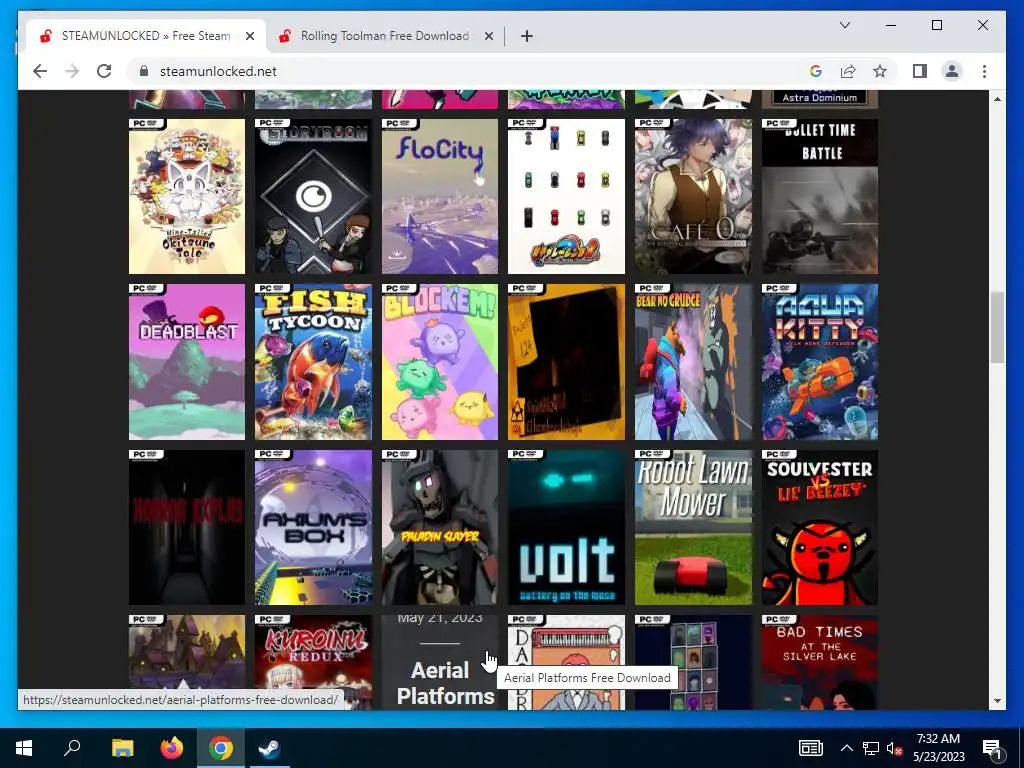This screenshot has width=1024, height=768.
Task: Open the Nine-Tailed Okitsune Tale game cover
Action: (x=187, y=196)
